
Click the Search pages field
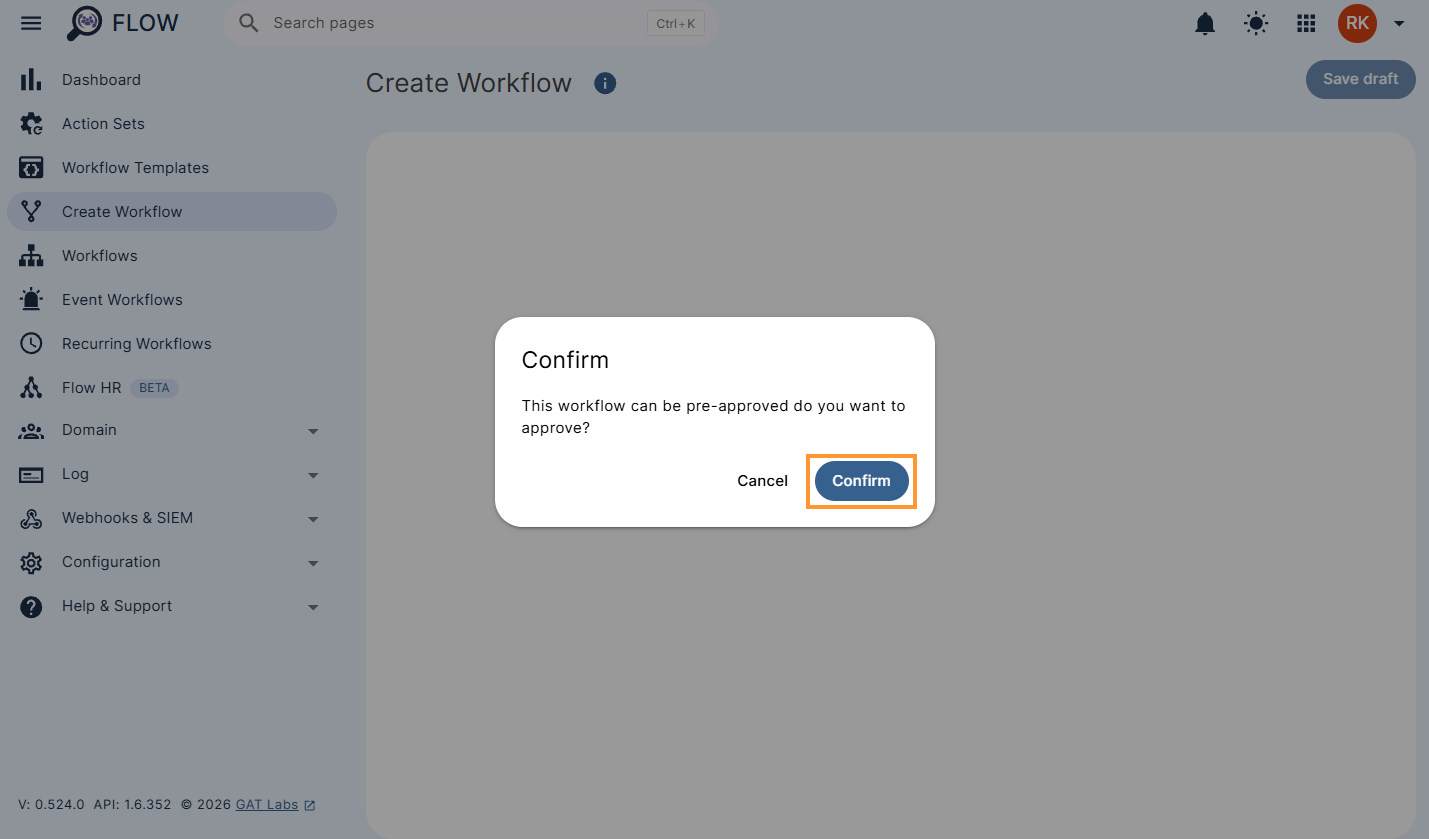click(x=470, y=23)
